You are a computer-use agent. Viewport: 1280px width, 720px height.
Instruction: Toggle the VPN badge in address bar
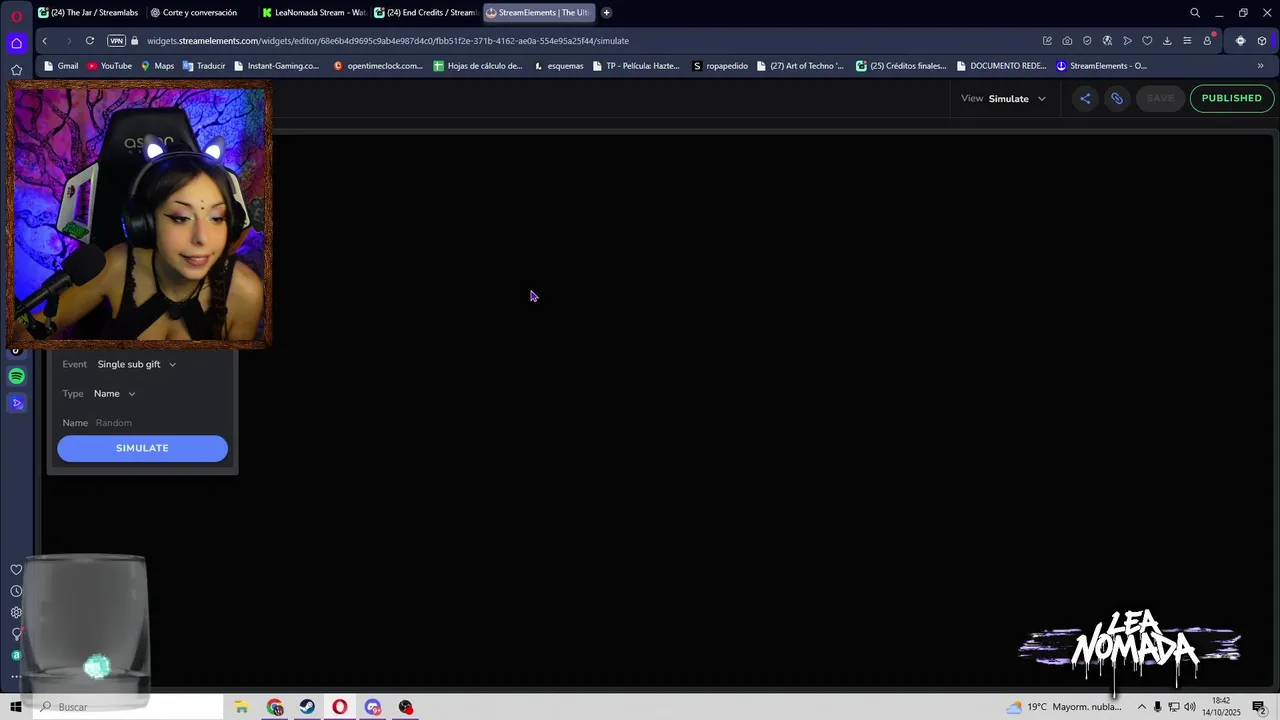[x=116, y=41]
